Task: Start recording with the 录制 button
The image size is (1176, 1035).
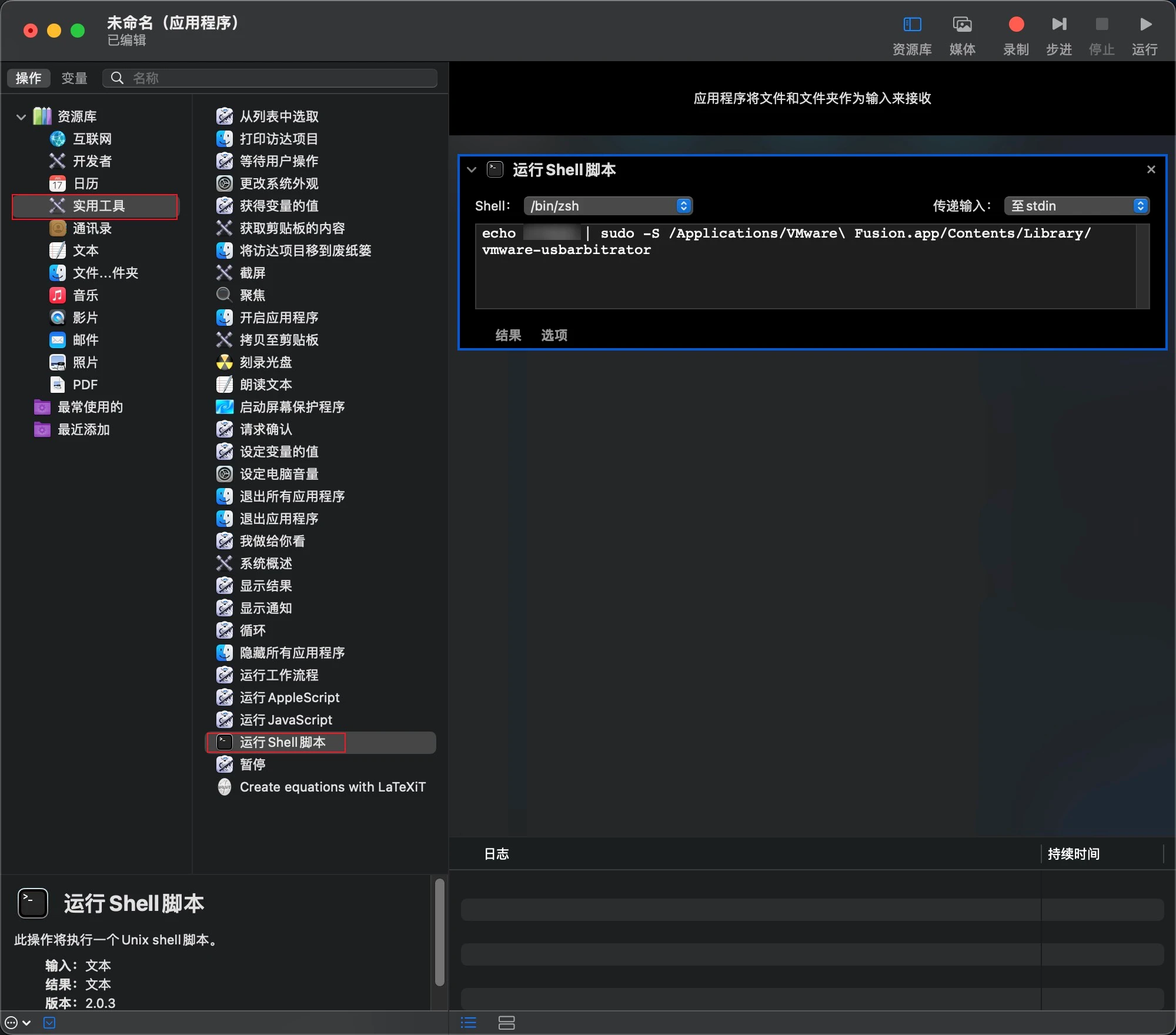Action: [1016, 35]
